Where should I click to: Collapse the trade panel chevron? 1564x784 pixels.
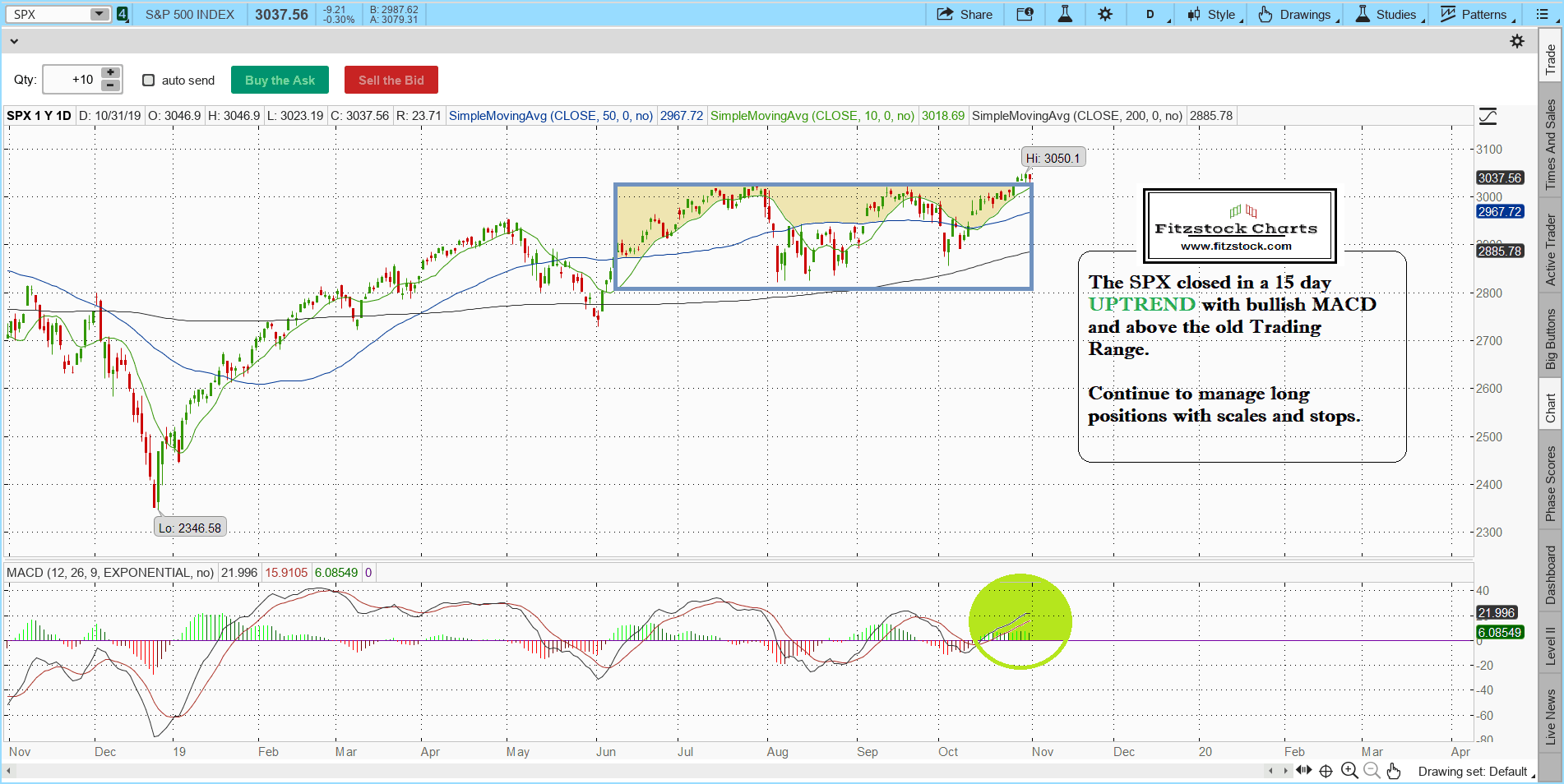(x=13, y=41)
